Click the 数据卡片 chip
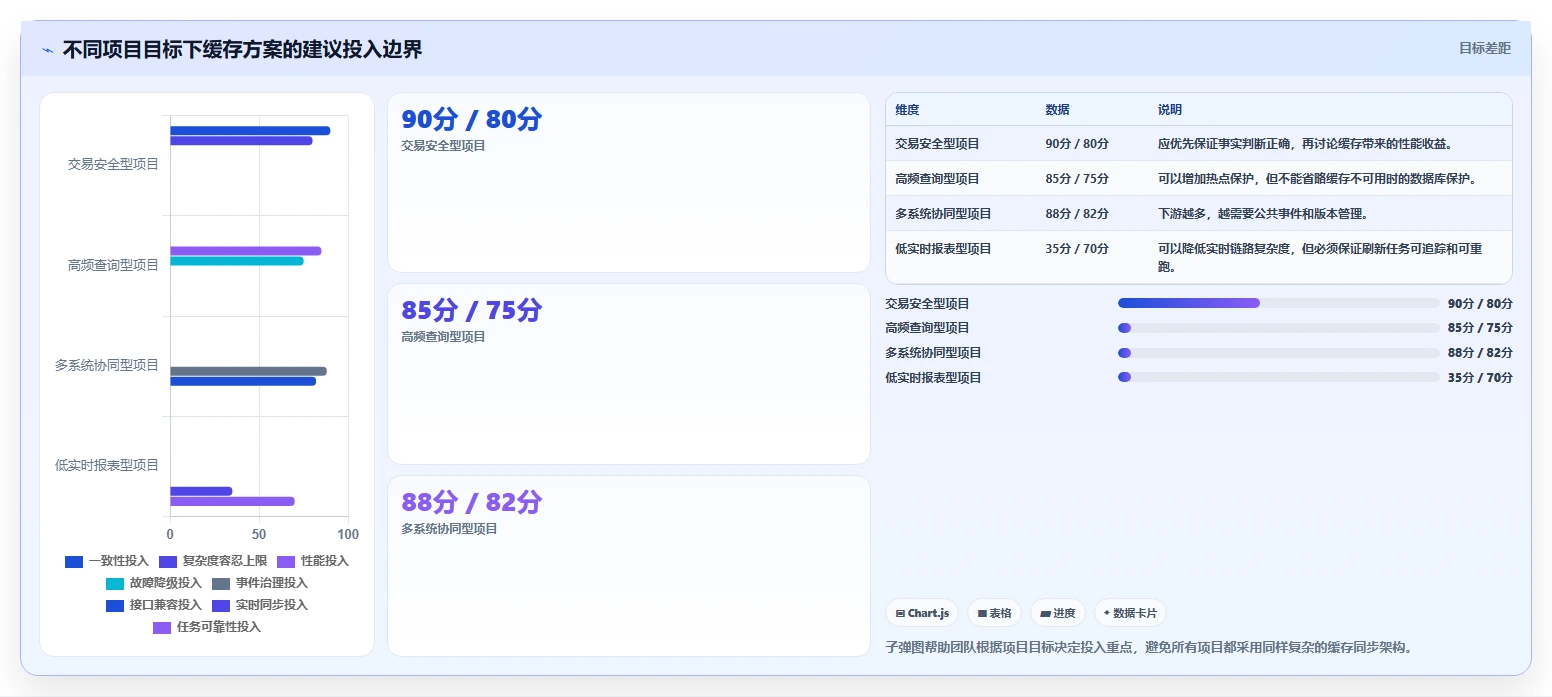1552x697 pixels. [1130, 613]
